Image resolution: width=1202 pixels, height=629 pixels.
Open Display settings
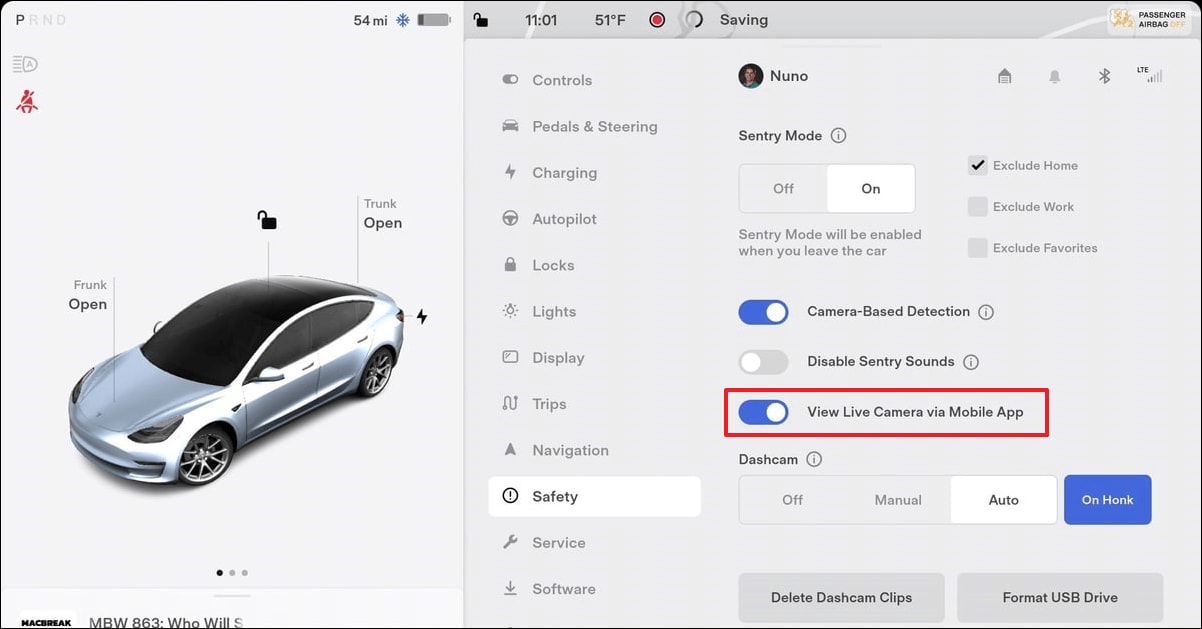click(x=595, y=358)
